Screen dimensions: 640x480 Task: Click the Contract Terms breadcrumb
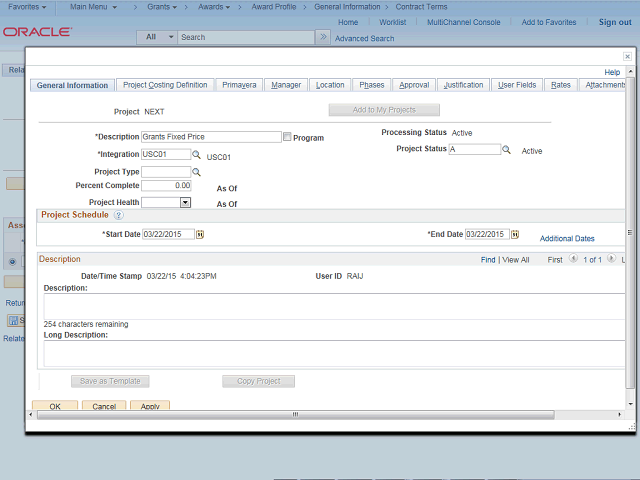[x=421, y=7]
